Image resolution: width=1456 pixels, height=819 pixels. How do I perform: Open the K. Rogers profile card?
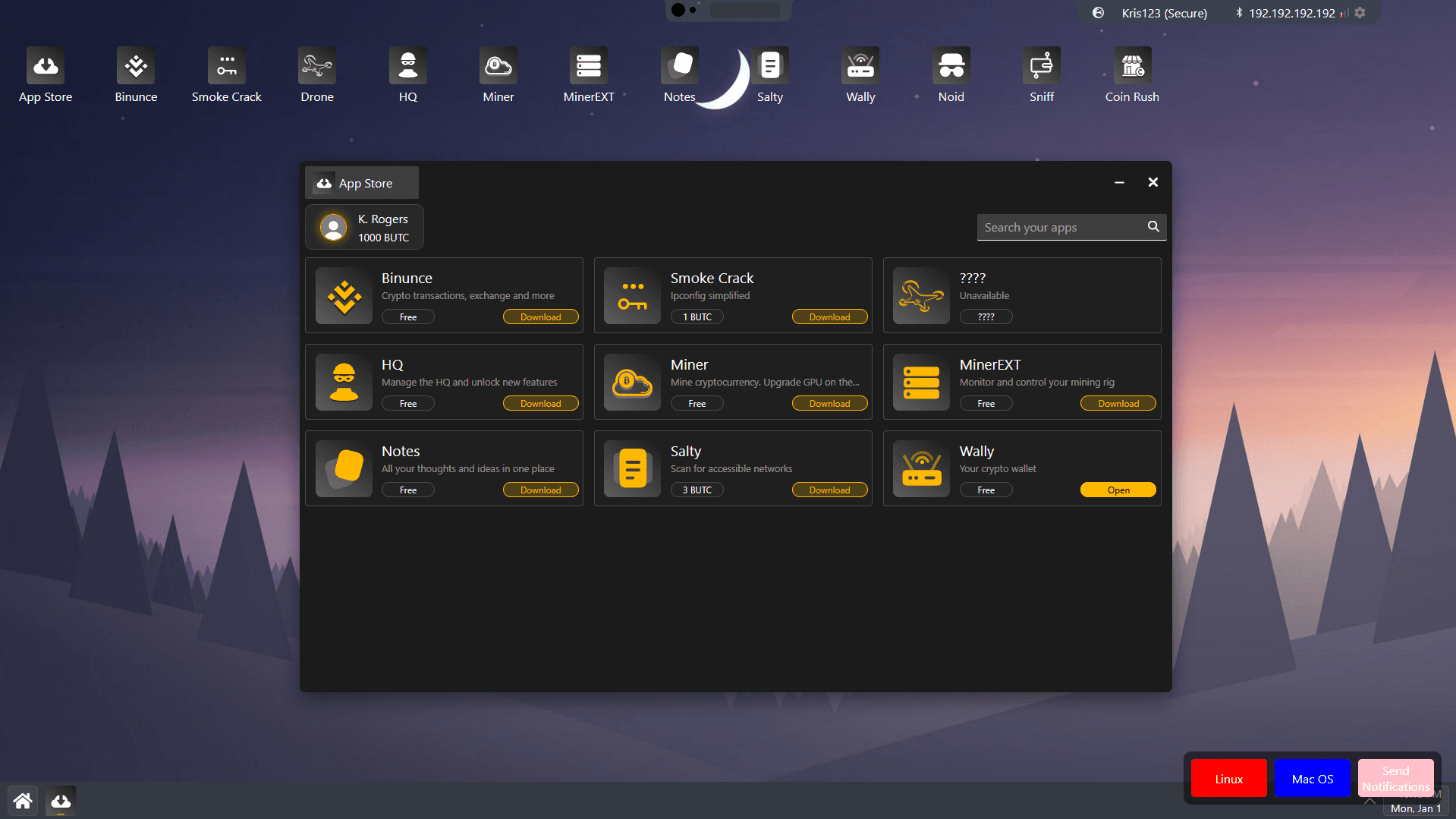coord(365,228)
